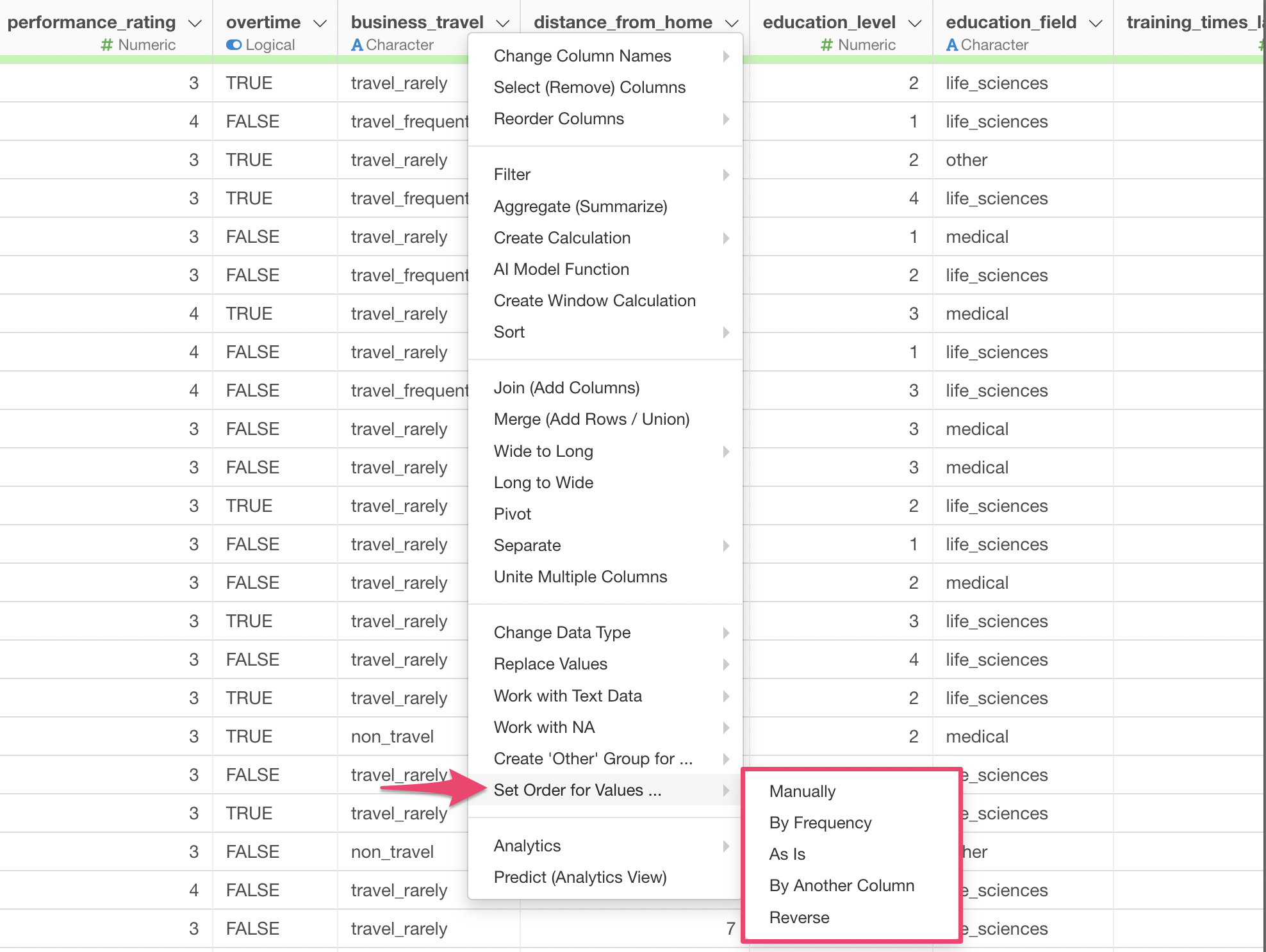
Task: Click the Numeric hash icon under education_level
Action: 826,45
